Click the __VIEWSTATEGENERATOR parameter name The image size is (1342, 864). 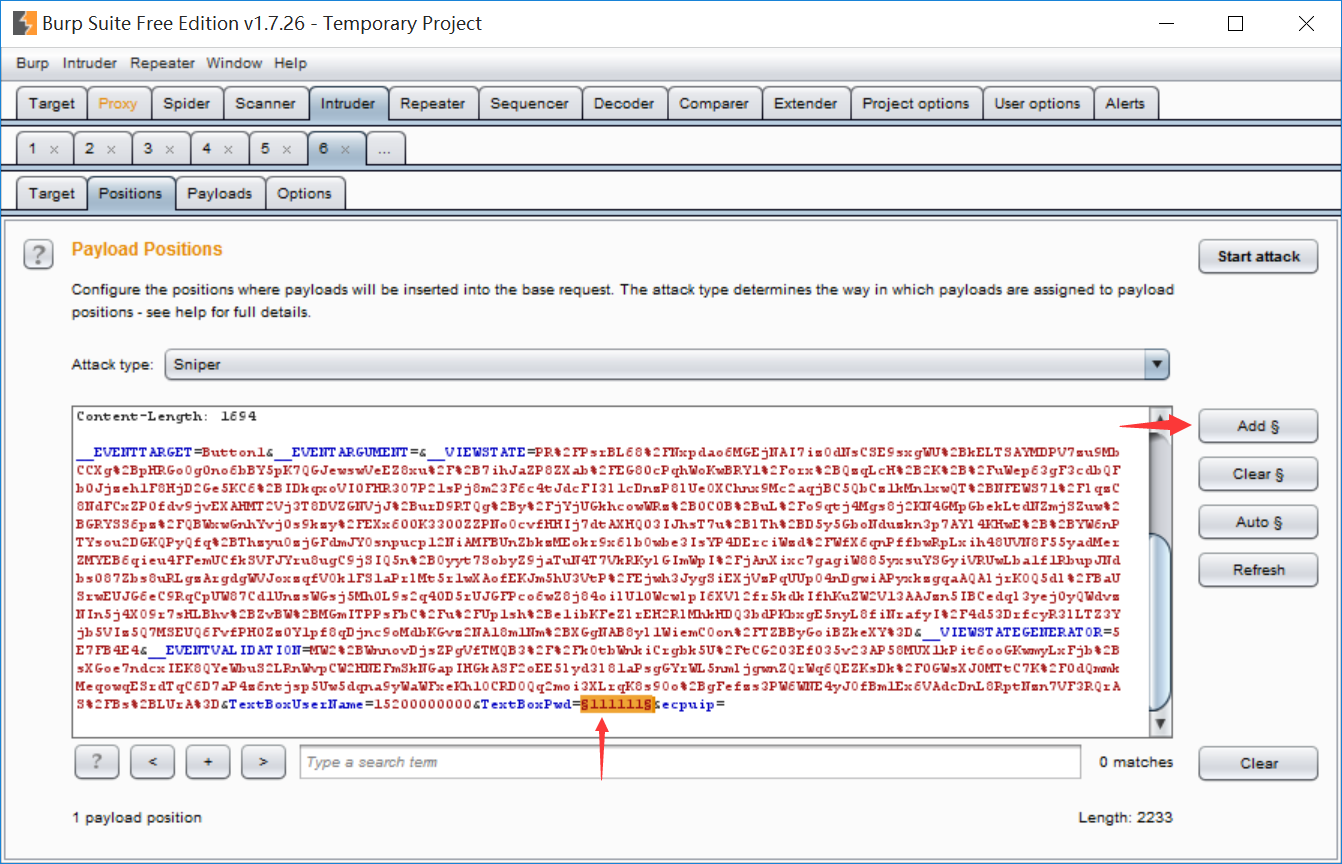tap(1014, 632)
